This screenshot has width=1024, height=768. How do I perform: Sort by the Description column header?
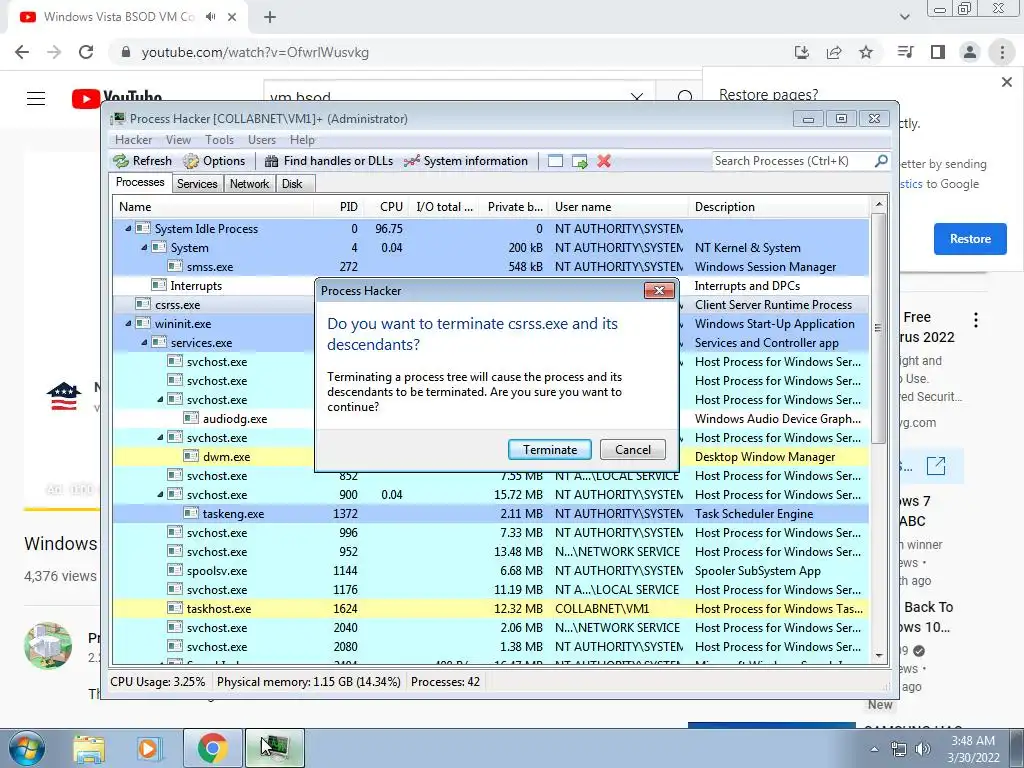(778, 207)
